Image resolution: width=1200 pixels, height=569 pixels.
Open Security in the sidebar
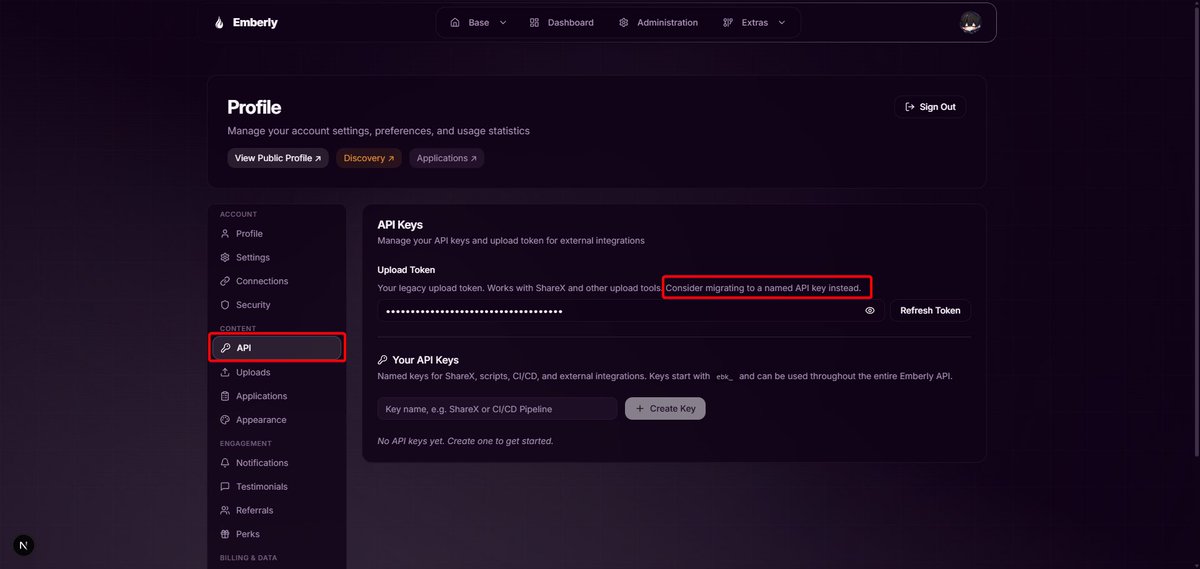click(x=278, y=305)
